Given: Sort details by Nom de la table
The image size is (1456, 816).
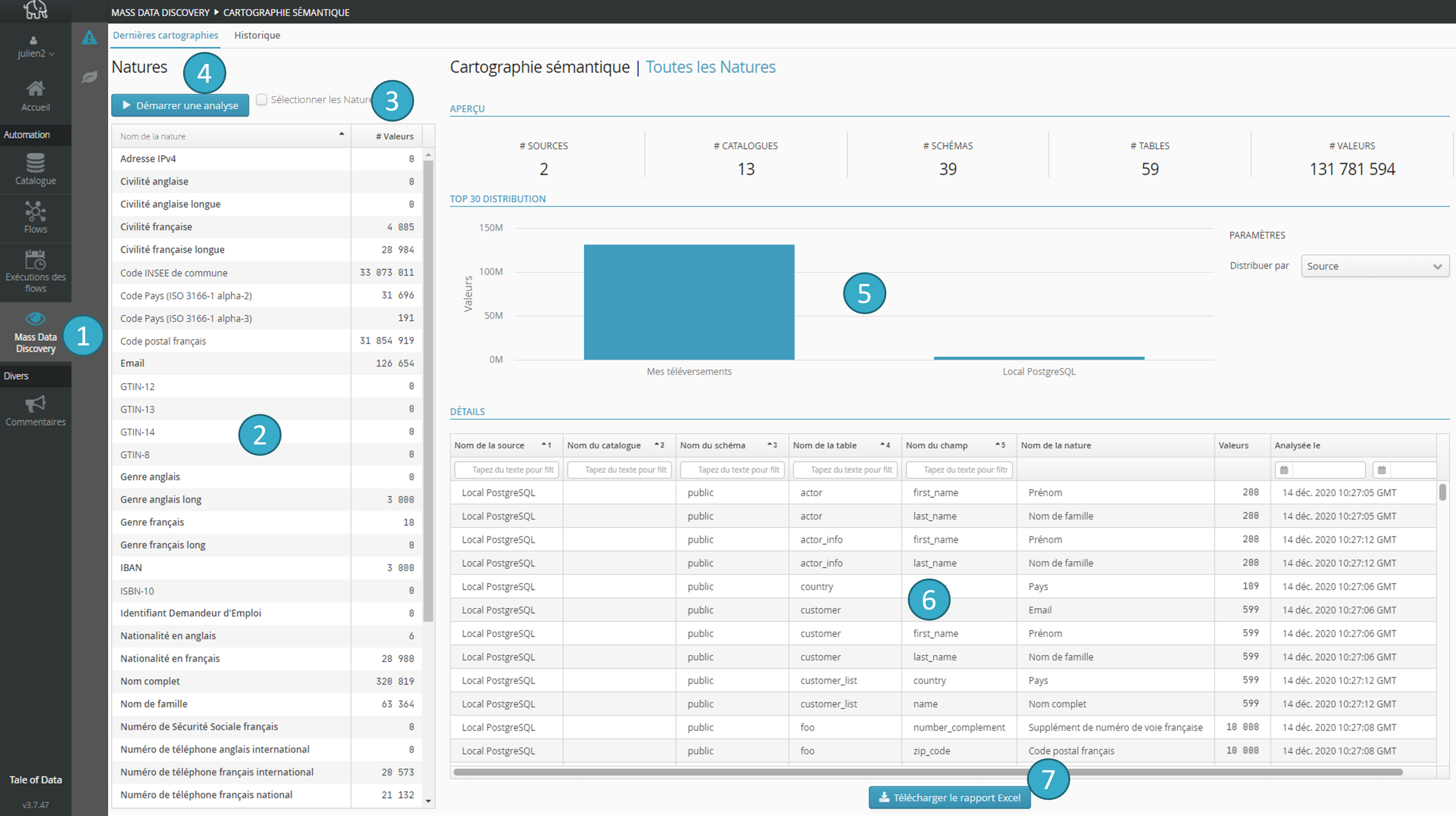Looking at the screenshot, I should tap(845, 445).
